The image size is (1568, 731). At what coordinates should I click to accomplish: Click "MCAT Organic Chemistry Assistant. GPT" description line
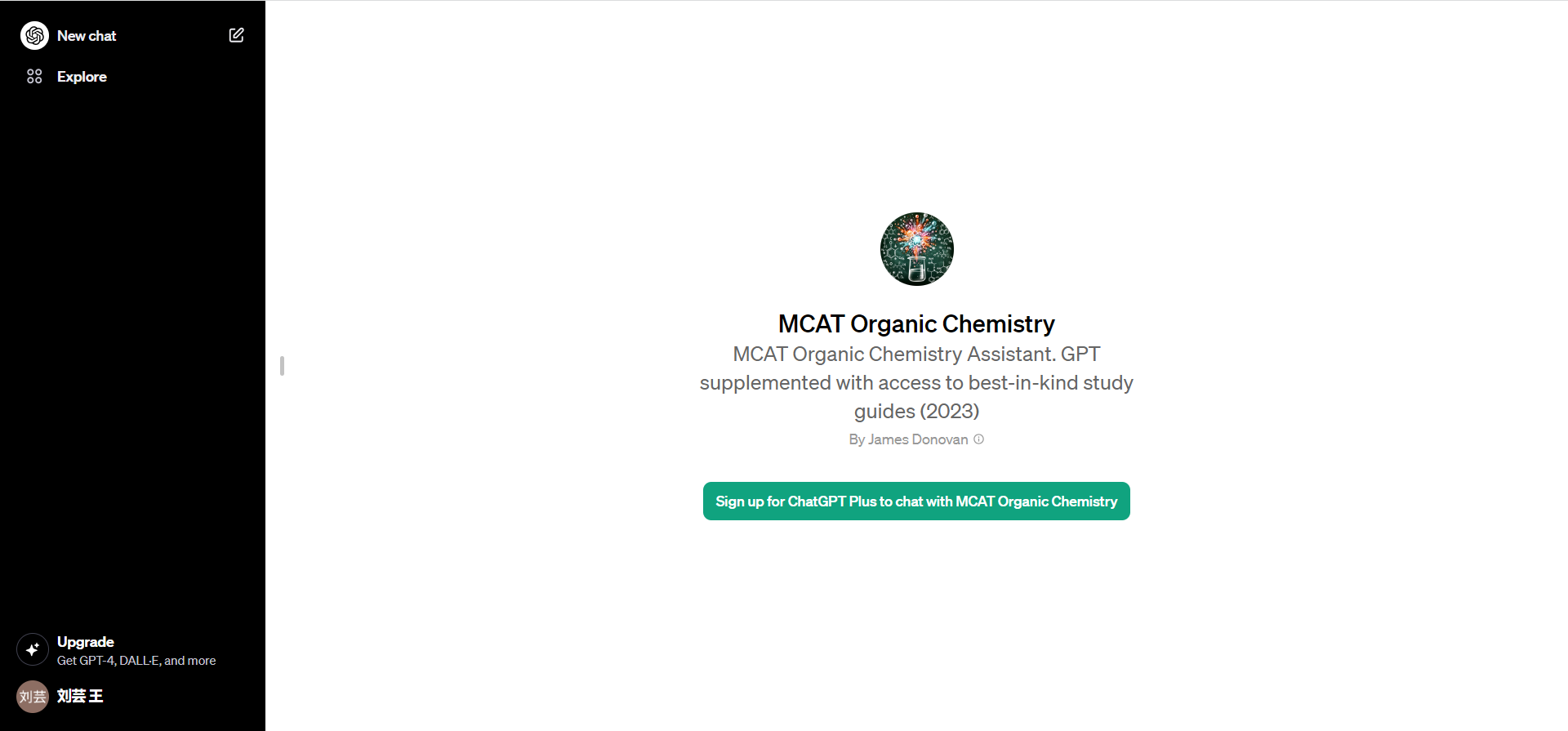pos(916,354)
